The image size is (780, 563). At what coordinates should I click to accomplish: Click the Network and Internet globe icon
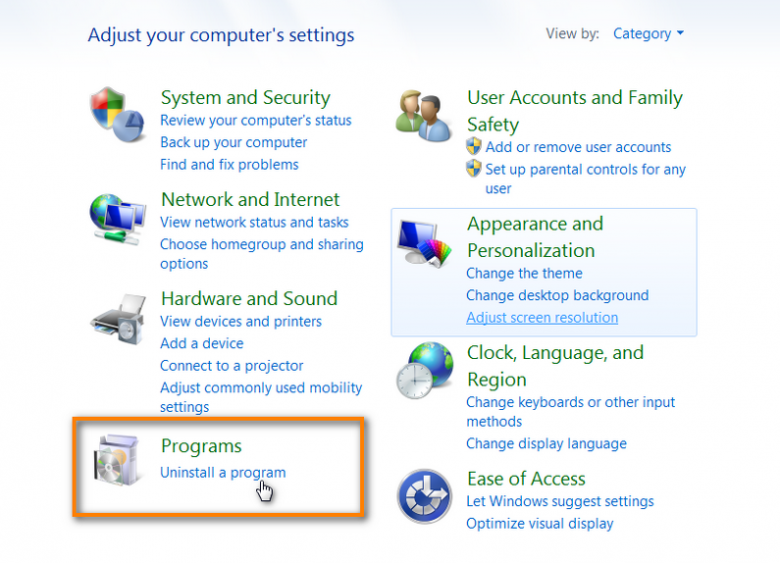coord(117,219)
